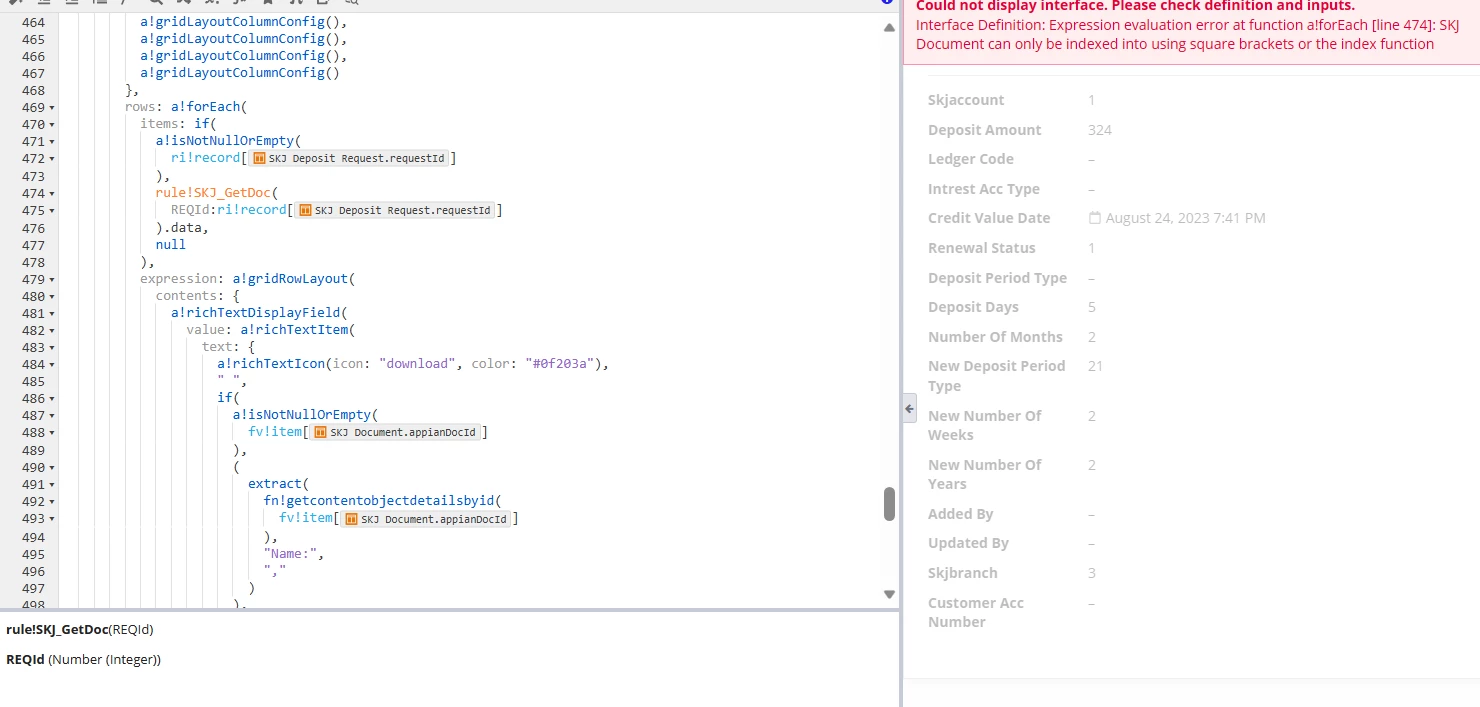This screenshot has height=707, width=1480.
Task: Collapse the code fold at line 469
Action: pyautogui.click(x=51, y=107)
